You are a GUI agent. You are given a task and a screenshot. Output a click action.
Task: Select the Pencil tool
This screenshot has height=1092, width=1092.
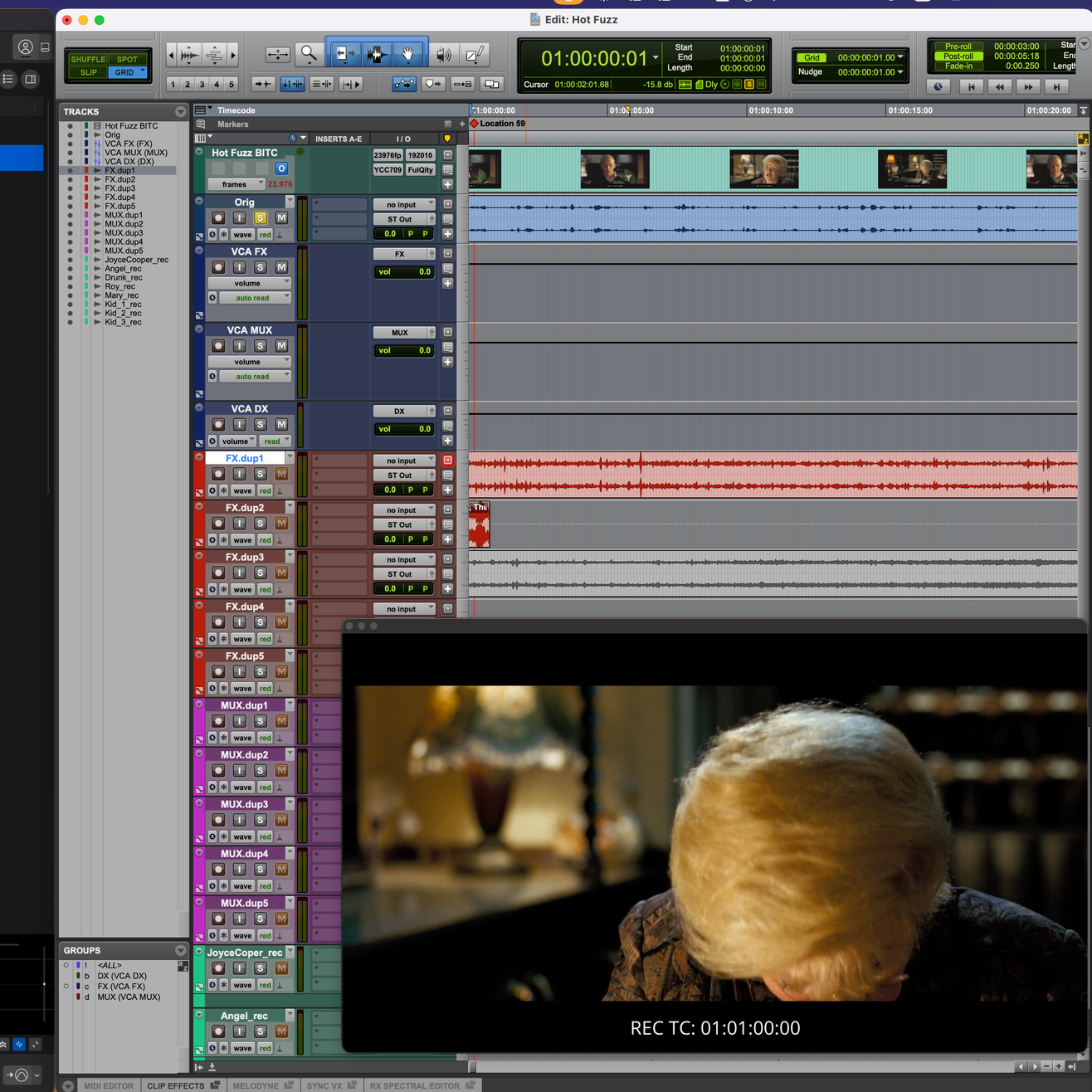point(475,55)
